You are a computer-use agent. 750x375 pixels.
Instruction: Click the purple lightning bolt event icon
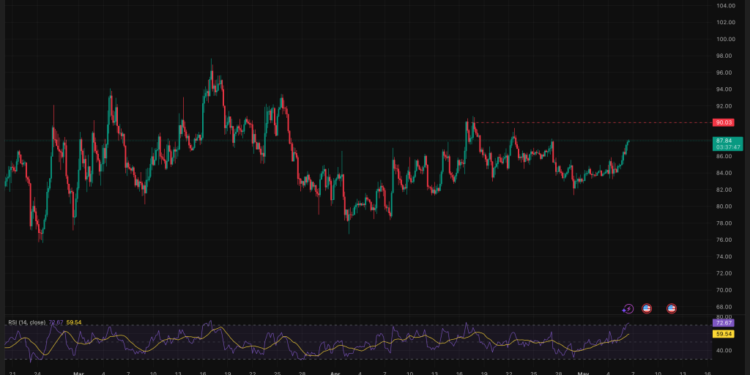629,309
